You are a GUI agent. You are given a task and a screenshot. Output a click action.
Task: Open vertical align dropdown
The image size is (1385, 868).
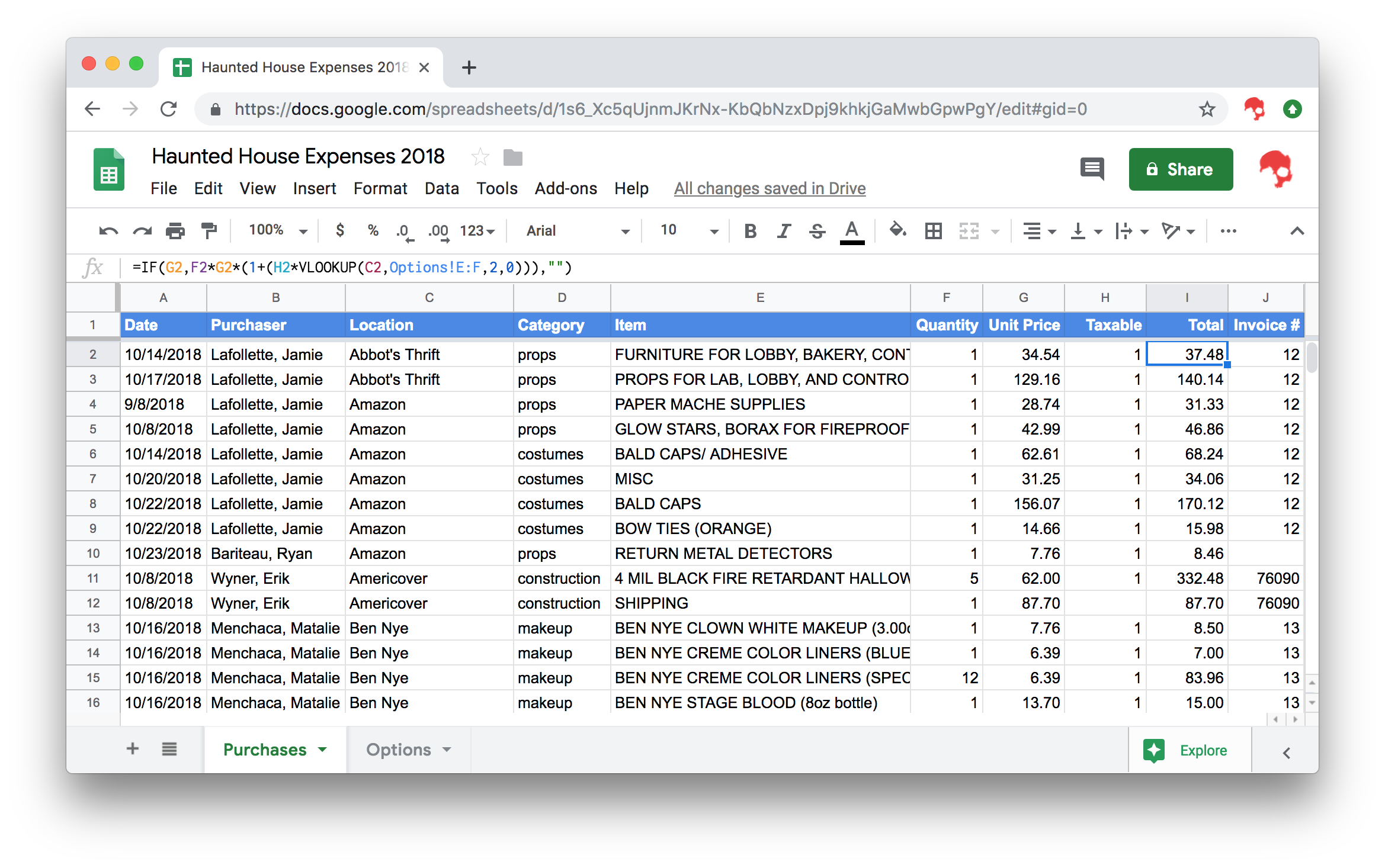coord(1086,231)
